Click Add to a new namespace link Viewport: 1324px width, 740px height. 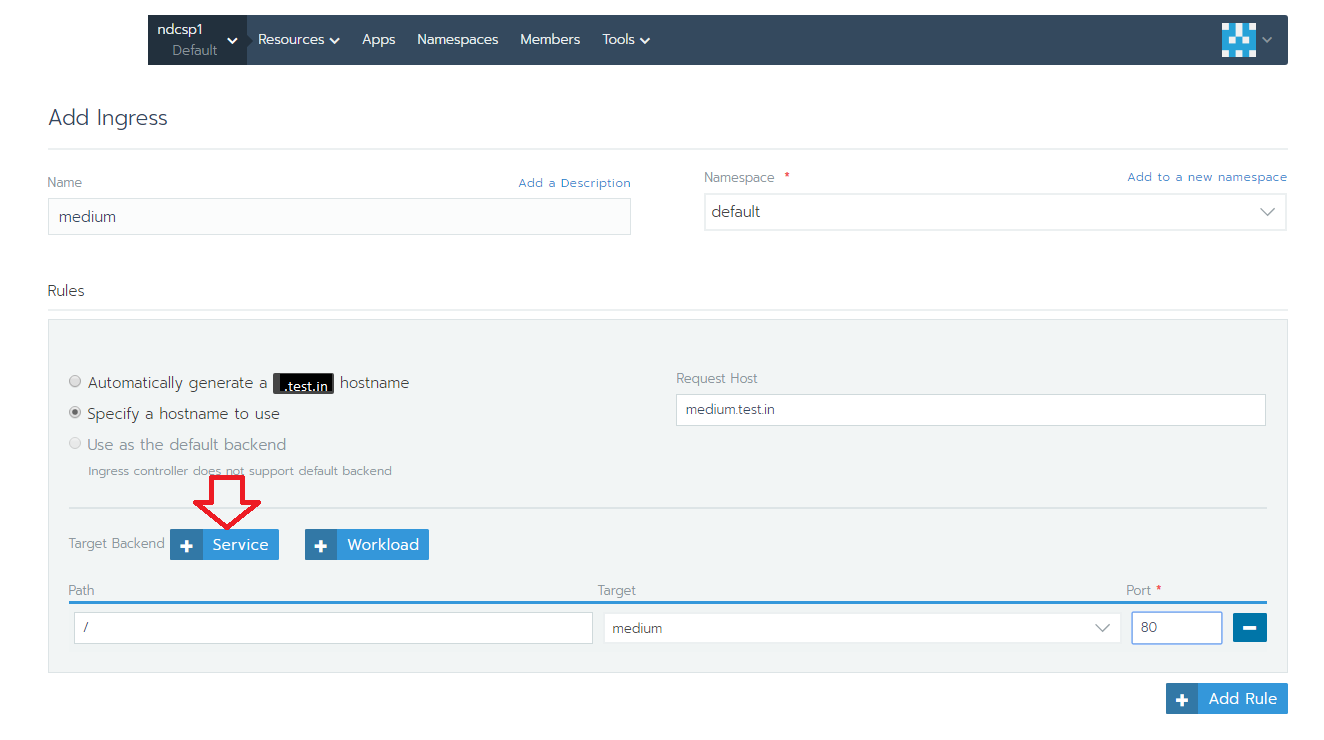tap(1207, 177)
